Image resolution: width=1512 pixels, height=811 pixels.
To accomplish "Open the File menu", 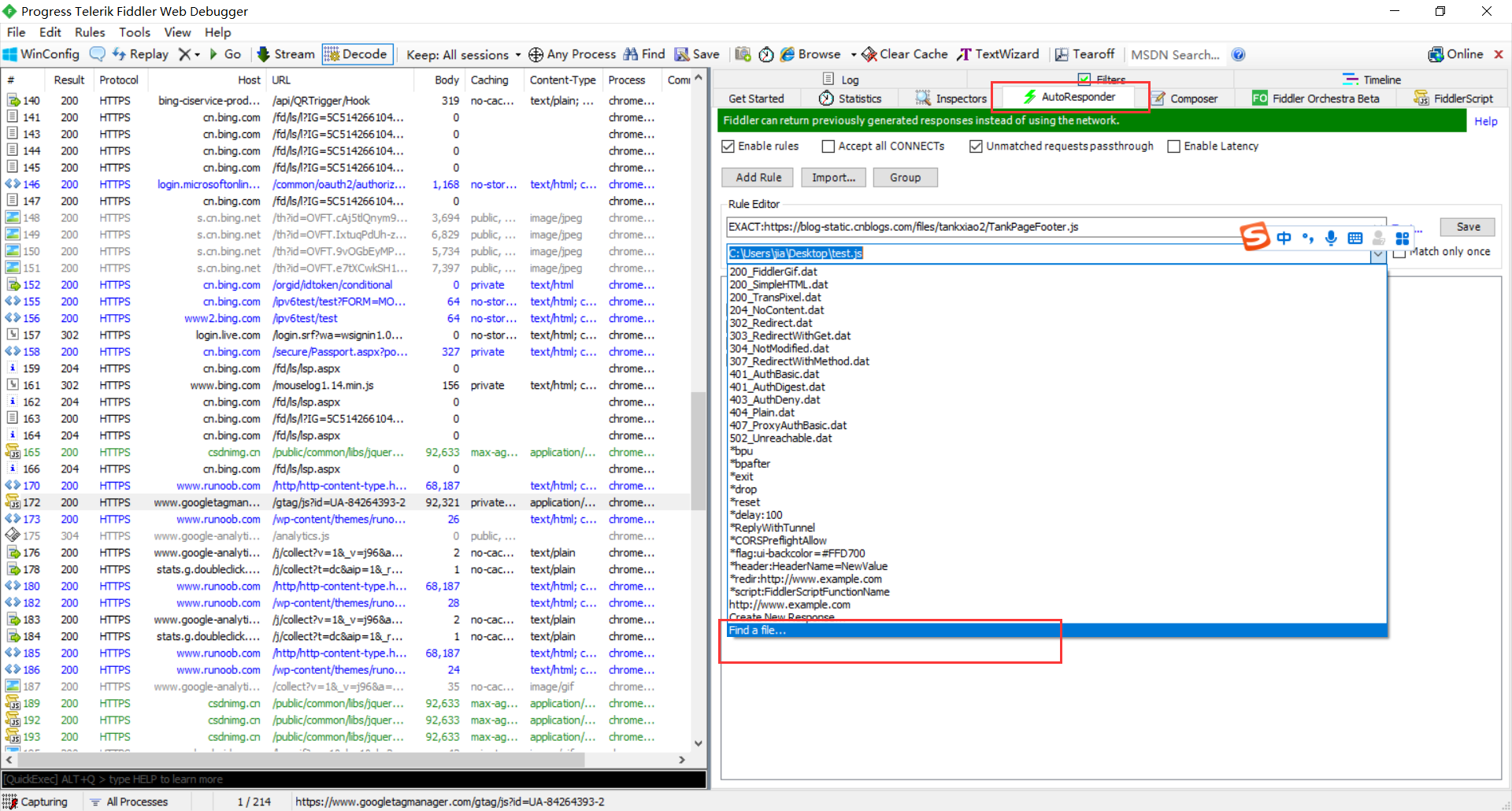I will pos(16,32).
